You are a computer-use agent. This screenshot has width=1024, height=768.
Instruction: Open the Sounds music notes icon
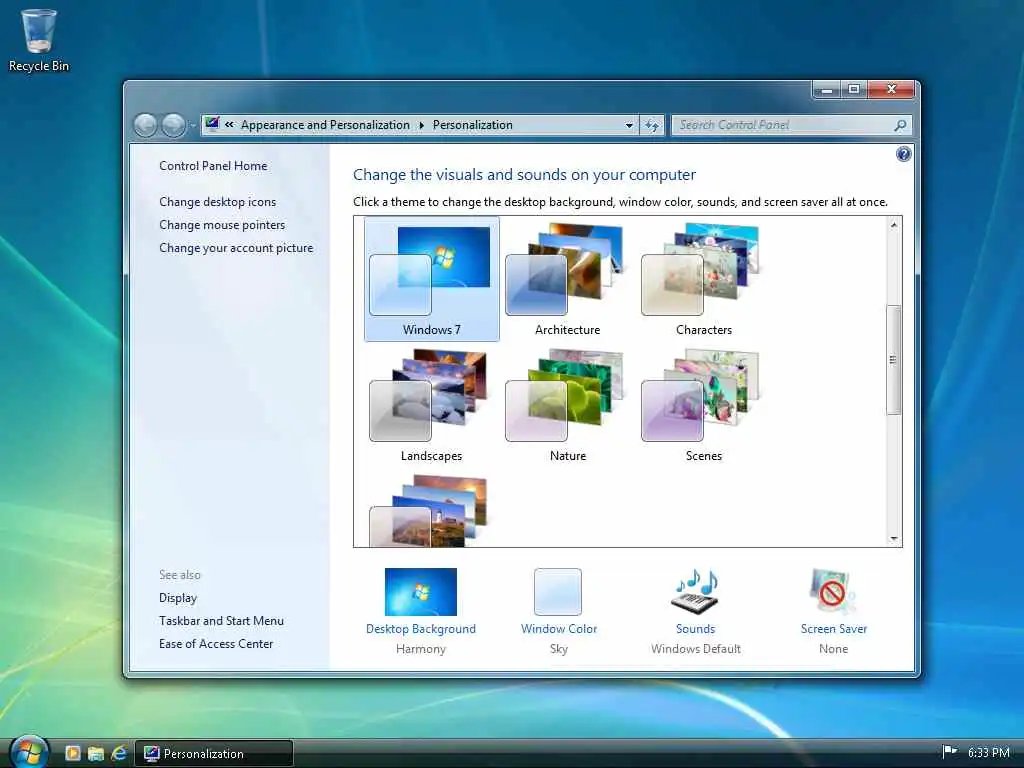[x=695, y=590]
